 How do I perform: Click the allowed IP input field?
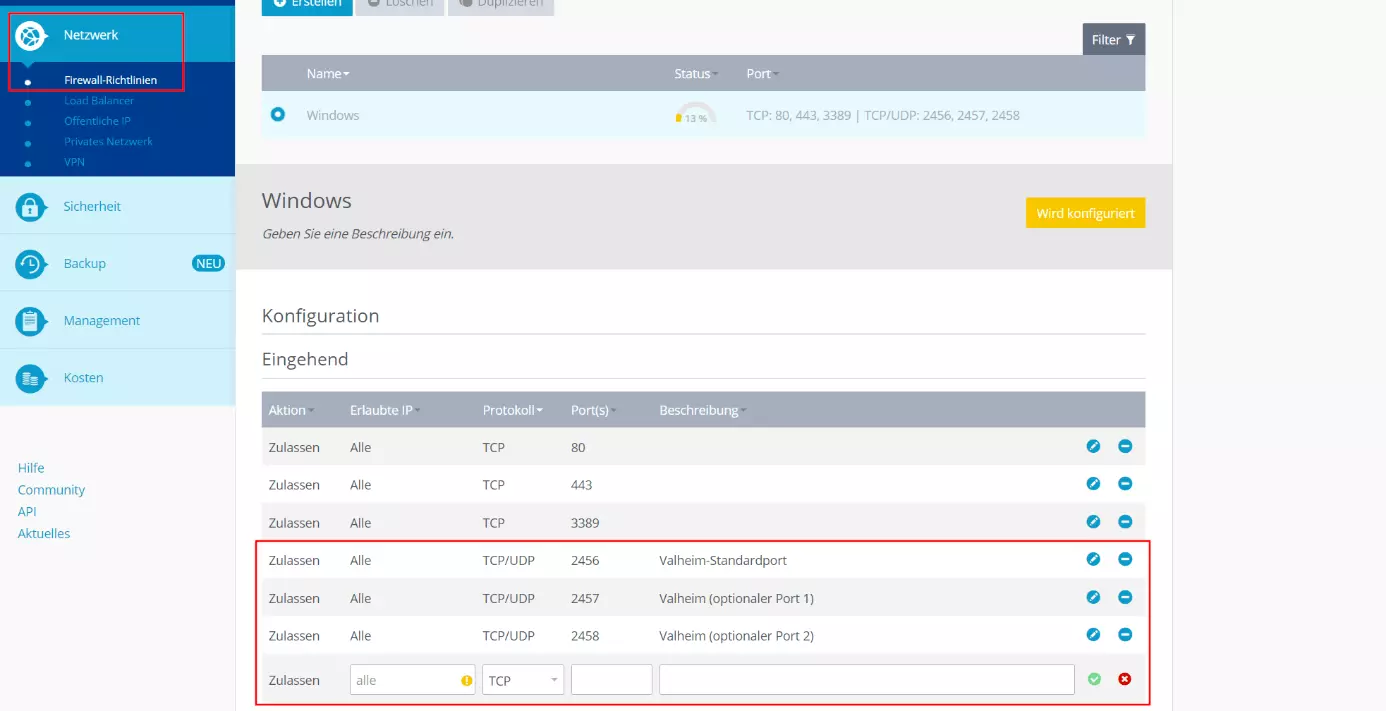[x=412, y=680]
